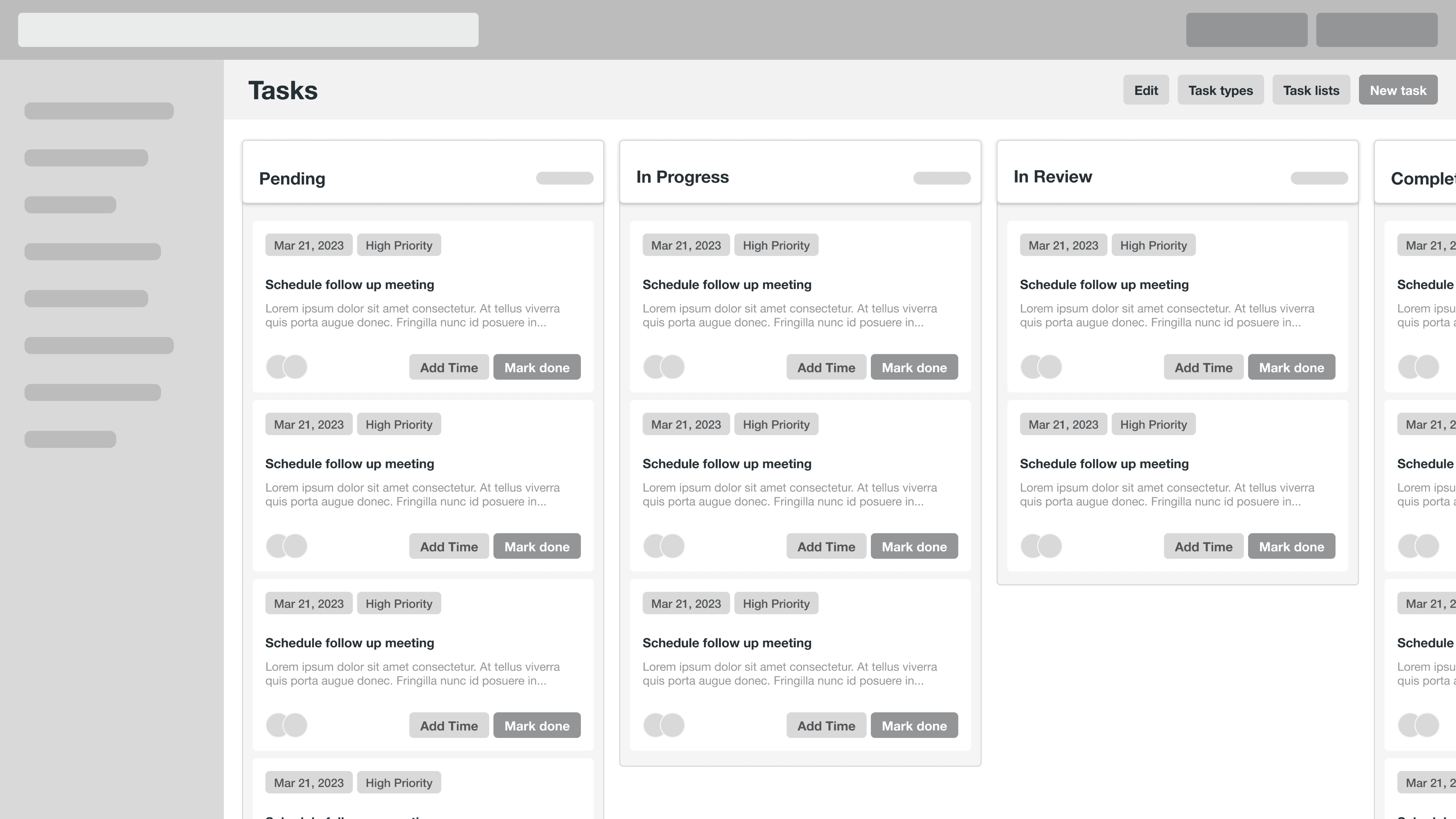The width and height of the screenshot is (1456, 819).
Task: Click the top-left search bar placeholder
Action: [247, 30]
